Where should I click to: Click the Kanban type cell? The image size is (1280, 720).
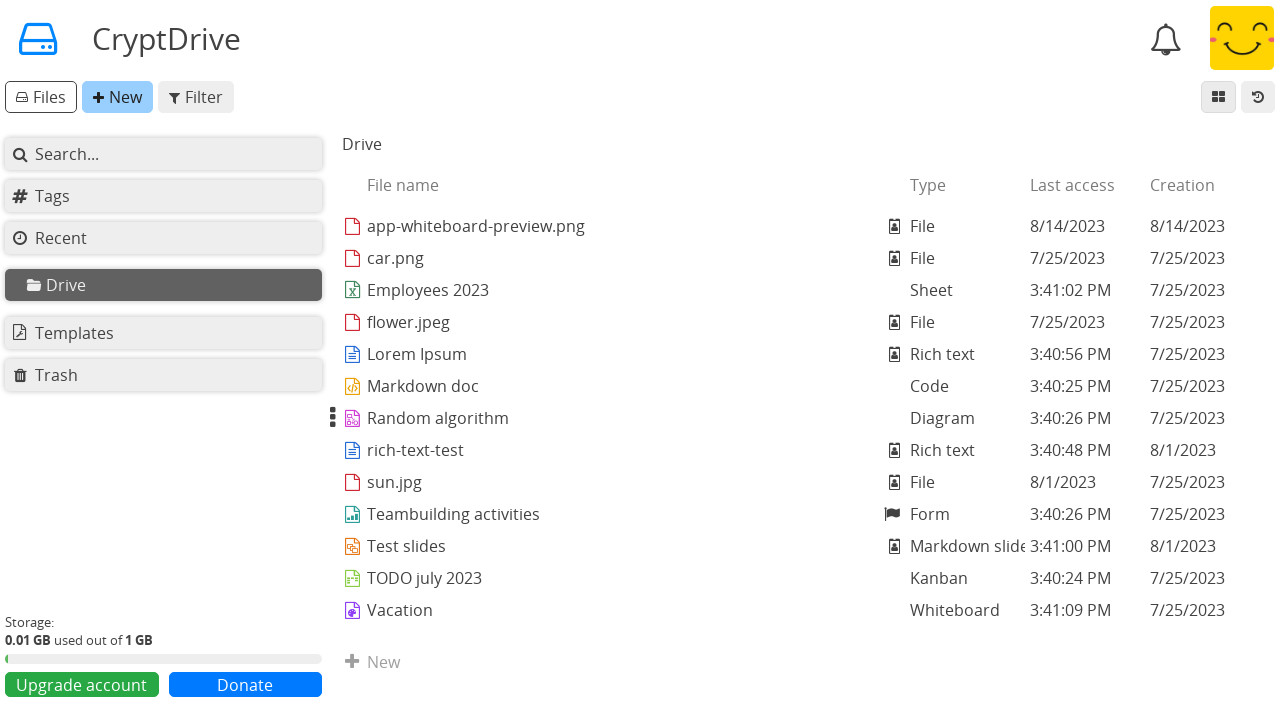click(939, 578)
